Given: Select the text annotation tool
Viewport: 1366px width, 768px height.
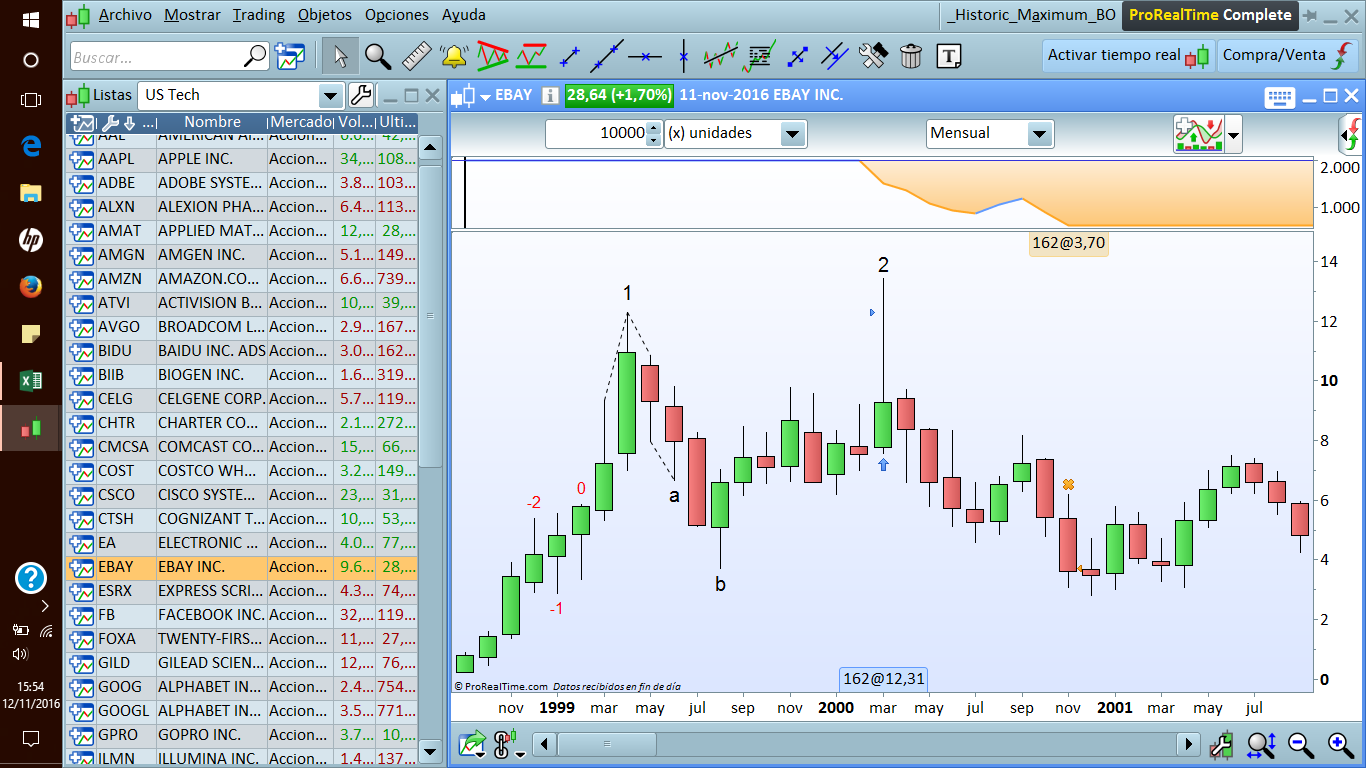Looking at the screenshot, I should pyautogui.click(x=949, y=56).
